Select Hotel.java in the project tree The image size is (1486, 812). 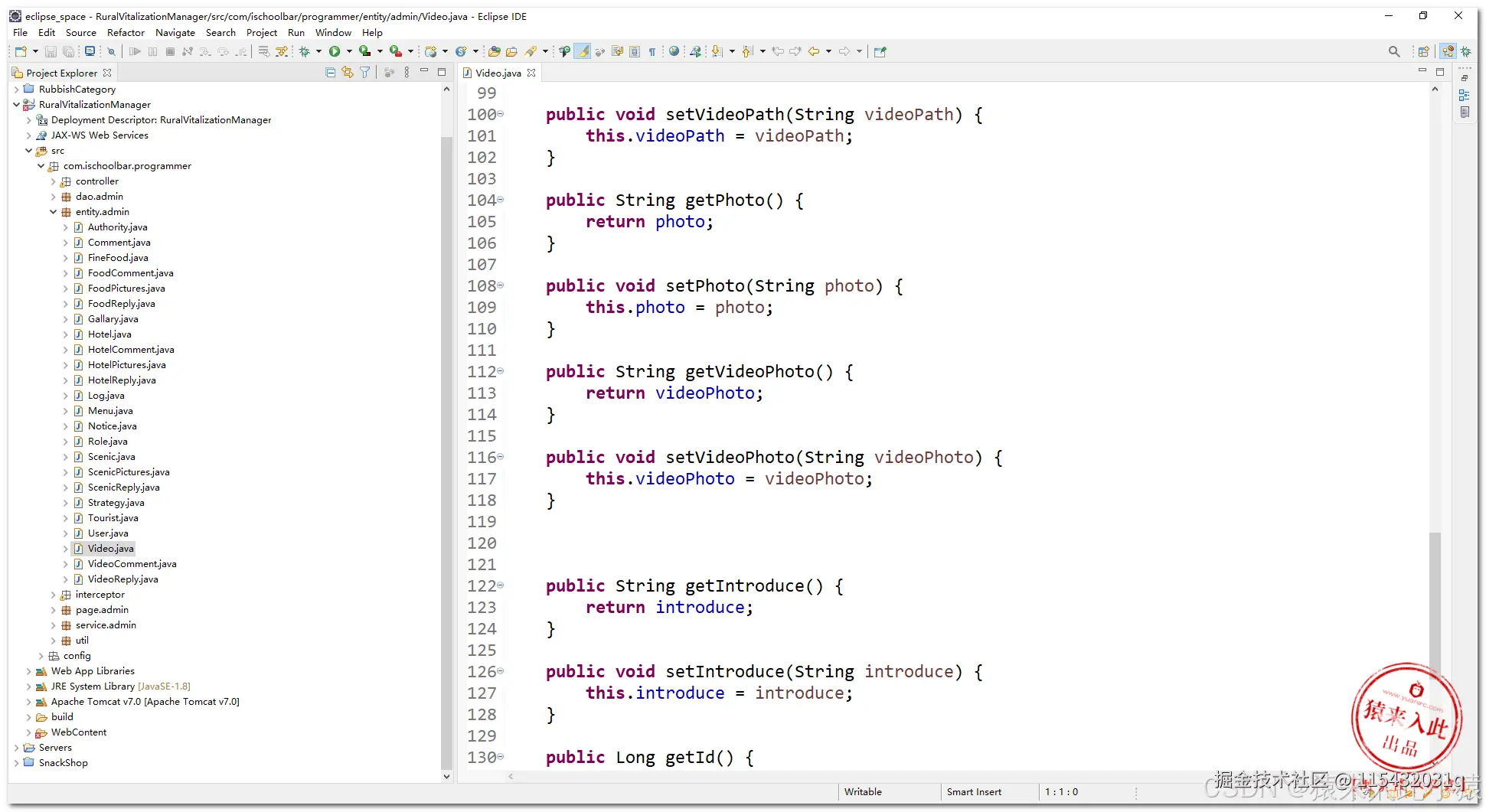click(109, 334)
